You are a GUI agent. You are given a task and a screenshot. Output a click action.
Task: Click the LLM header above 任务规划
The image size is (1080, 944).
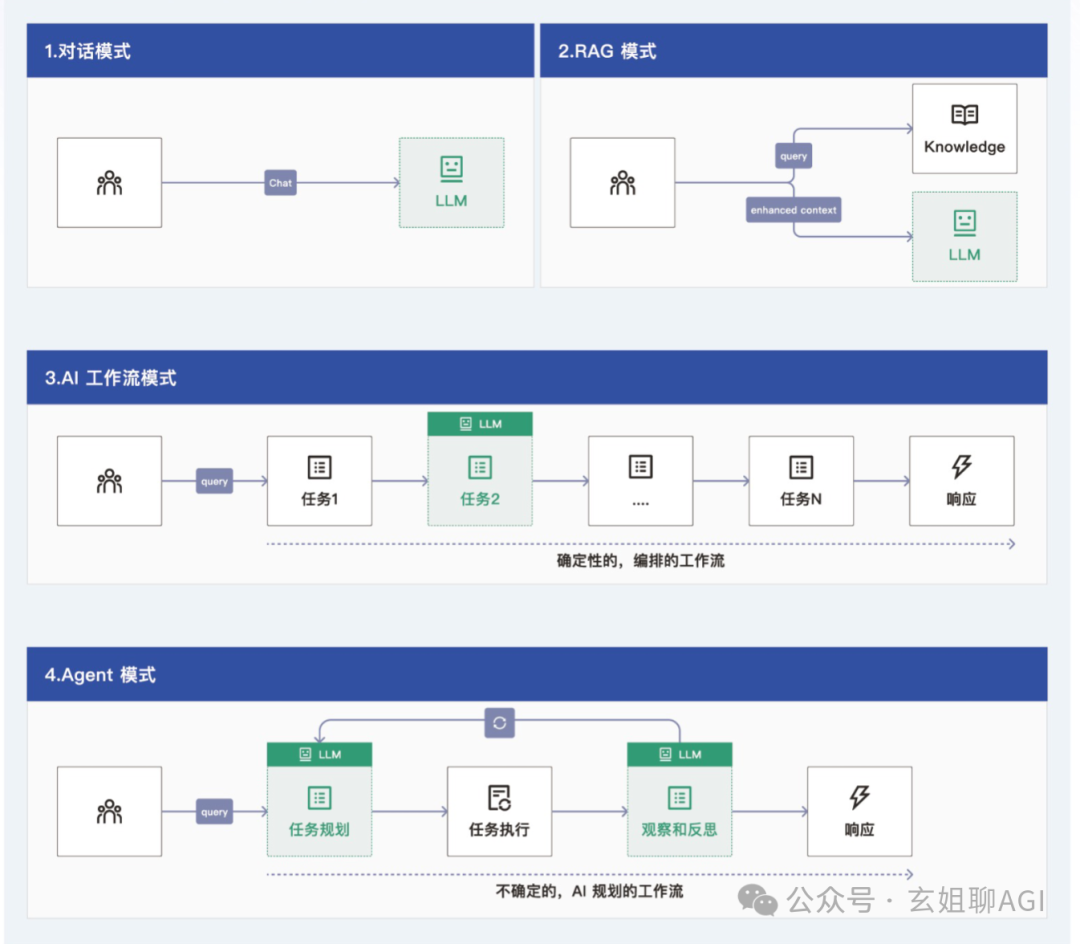(320, 754)
